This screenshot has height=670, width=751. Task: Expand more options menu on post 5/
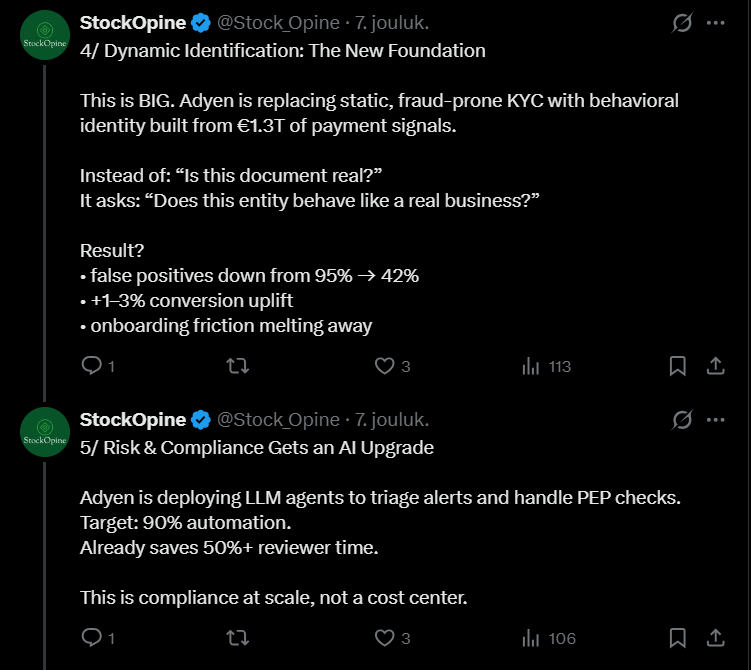tap(715, 419)
